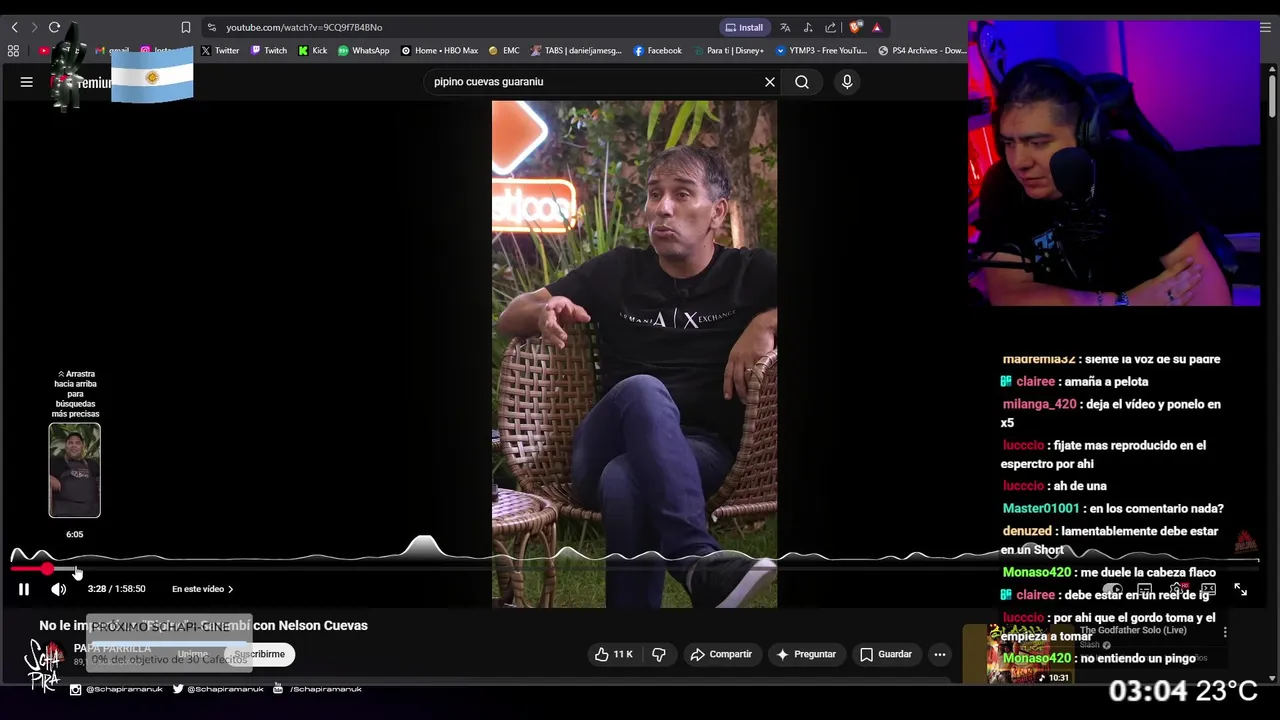Open the Home • HBO Max bookmark
This screenshot has height=720, width=1280.
[440, 50]
